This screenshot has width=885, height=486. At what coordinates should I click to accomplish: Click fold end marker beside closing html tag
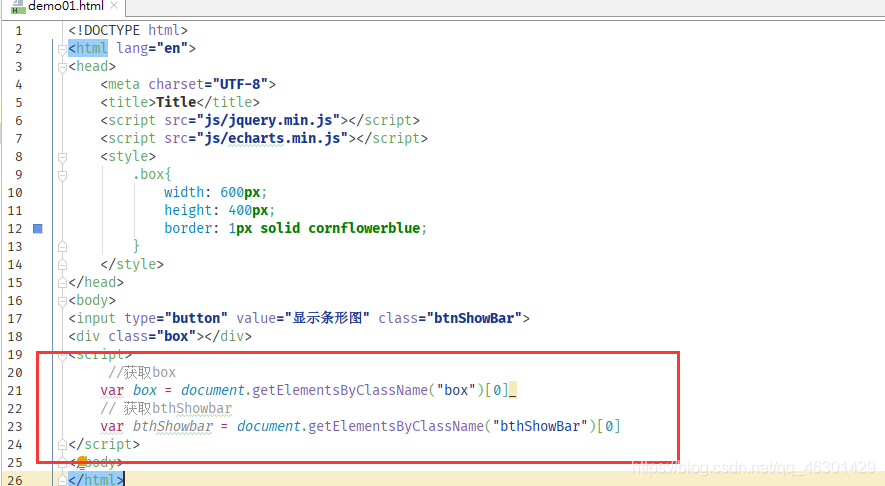[62, 480]
